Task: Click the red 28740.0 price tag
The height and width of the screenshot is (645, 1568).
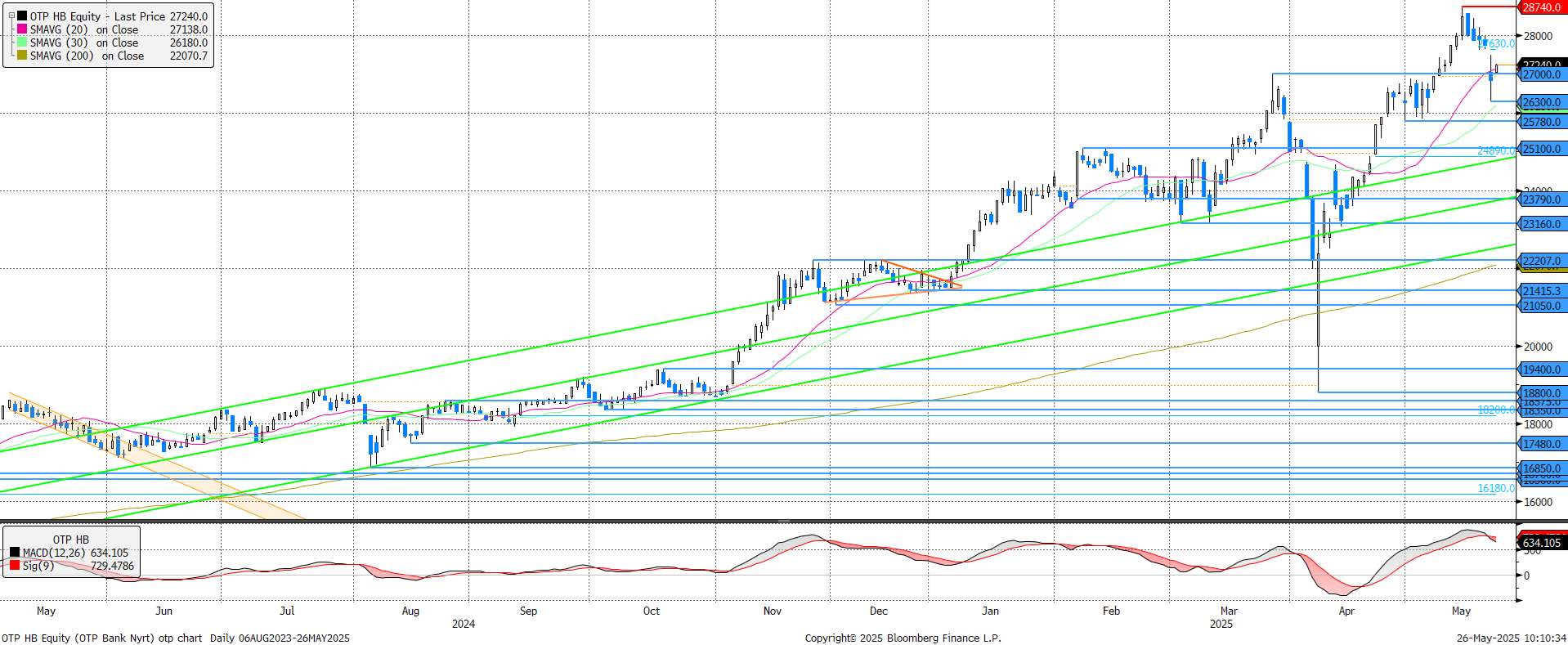Action: pyautogui.click(x=1542, y=7)
